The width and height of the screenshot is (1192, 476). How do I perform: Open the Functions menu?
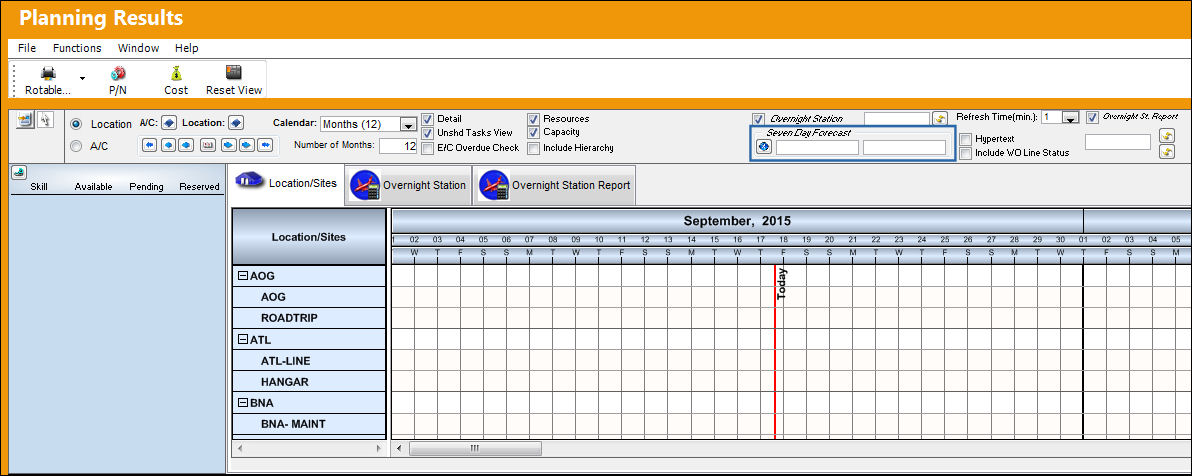[x=77, y=48]
